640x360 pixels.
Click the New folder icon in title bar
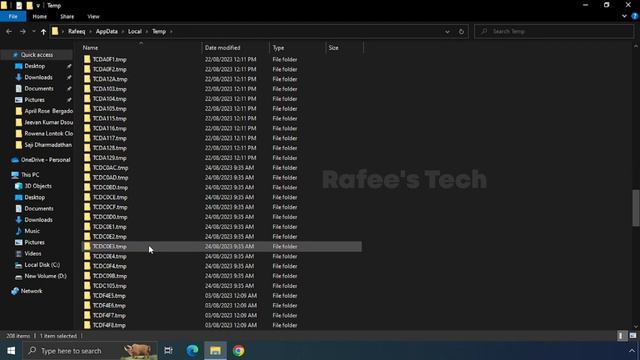point(29,5)
